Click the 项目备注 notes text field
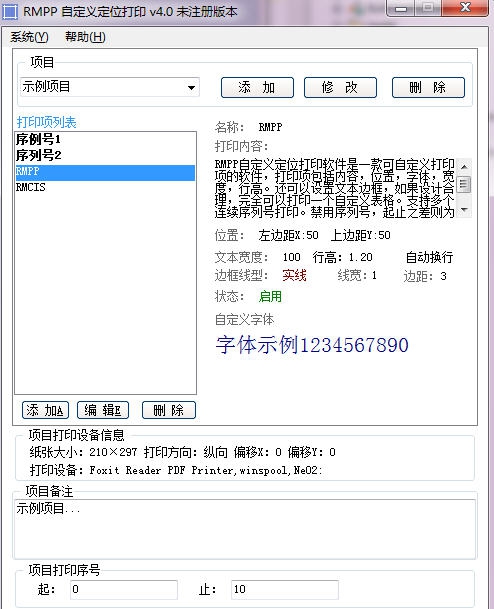Image resolution: width=494 pixels, height=609 pixels. (x=245, y=529)
